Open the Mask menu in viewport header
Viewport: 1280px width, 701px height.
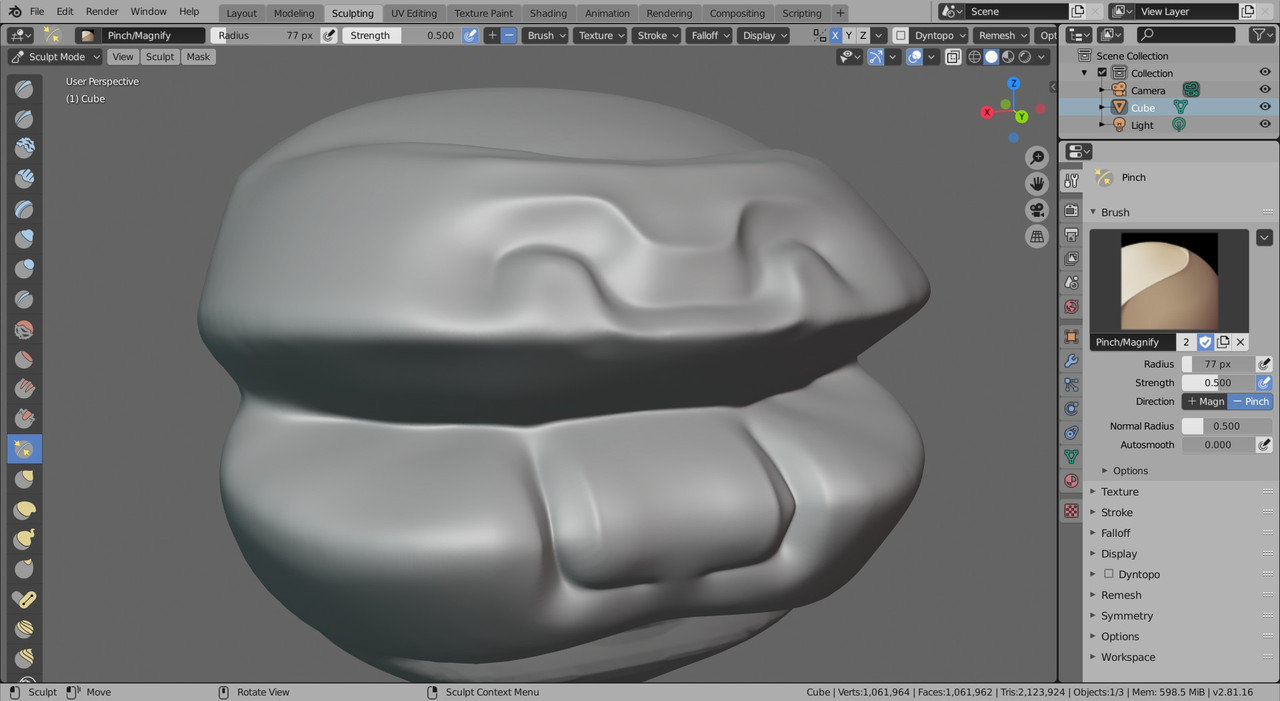click(x=198, y=57)
